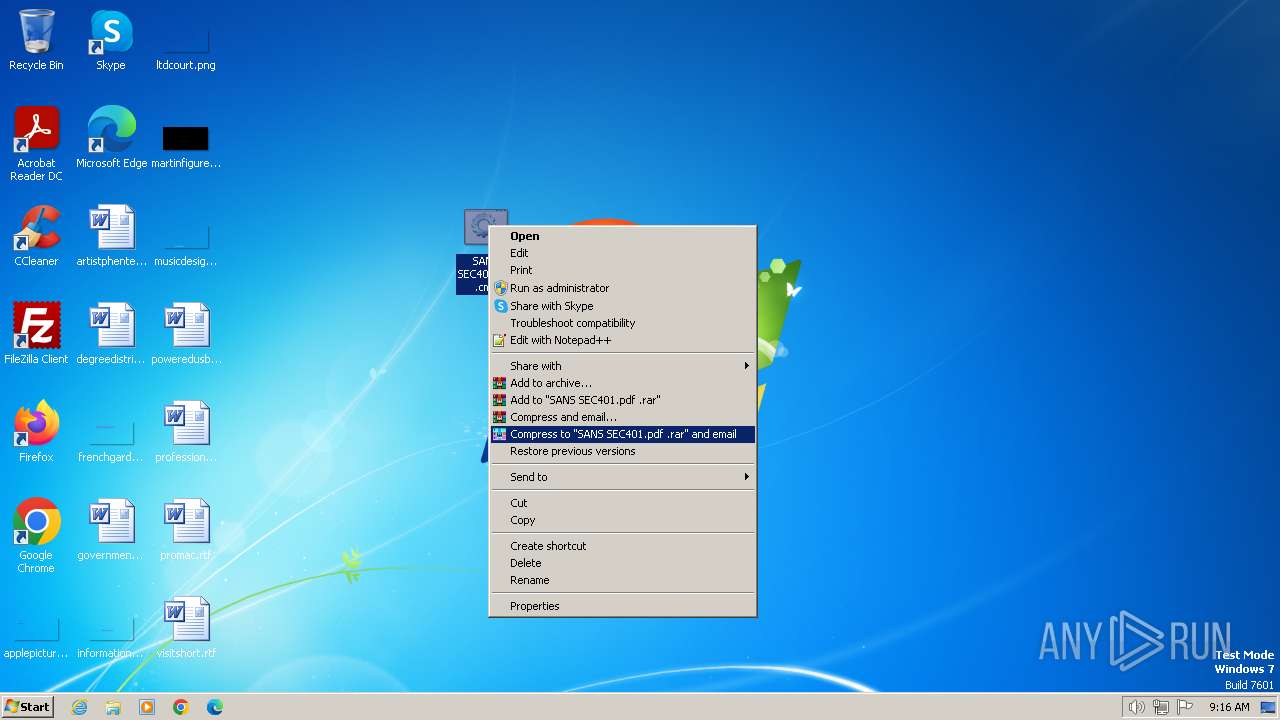Click the network tray icon

click(x=1161, y=707)
